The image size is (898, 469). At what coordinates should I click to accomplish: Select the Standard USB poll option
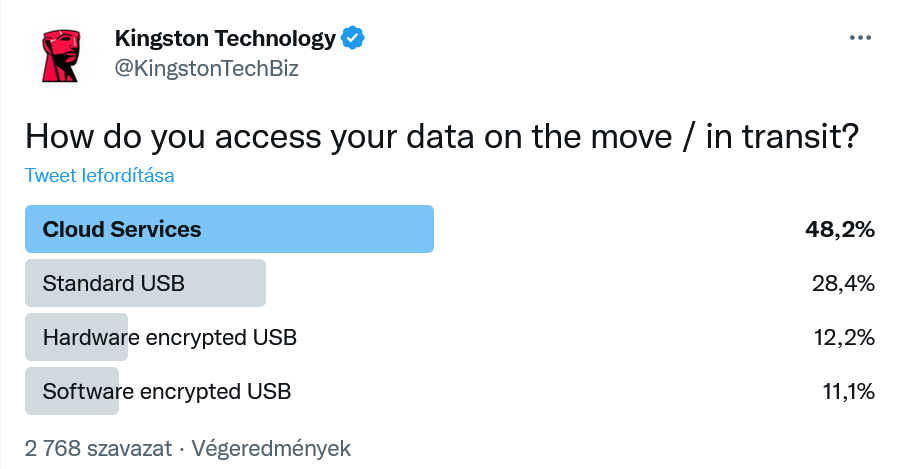(x=114, y=283)
